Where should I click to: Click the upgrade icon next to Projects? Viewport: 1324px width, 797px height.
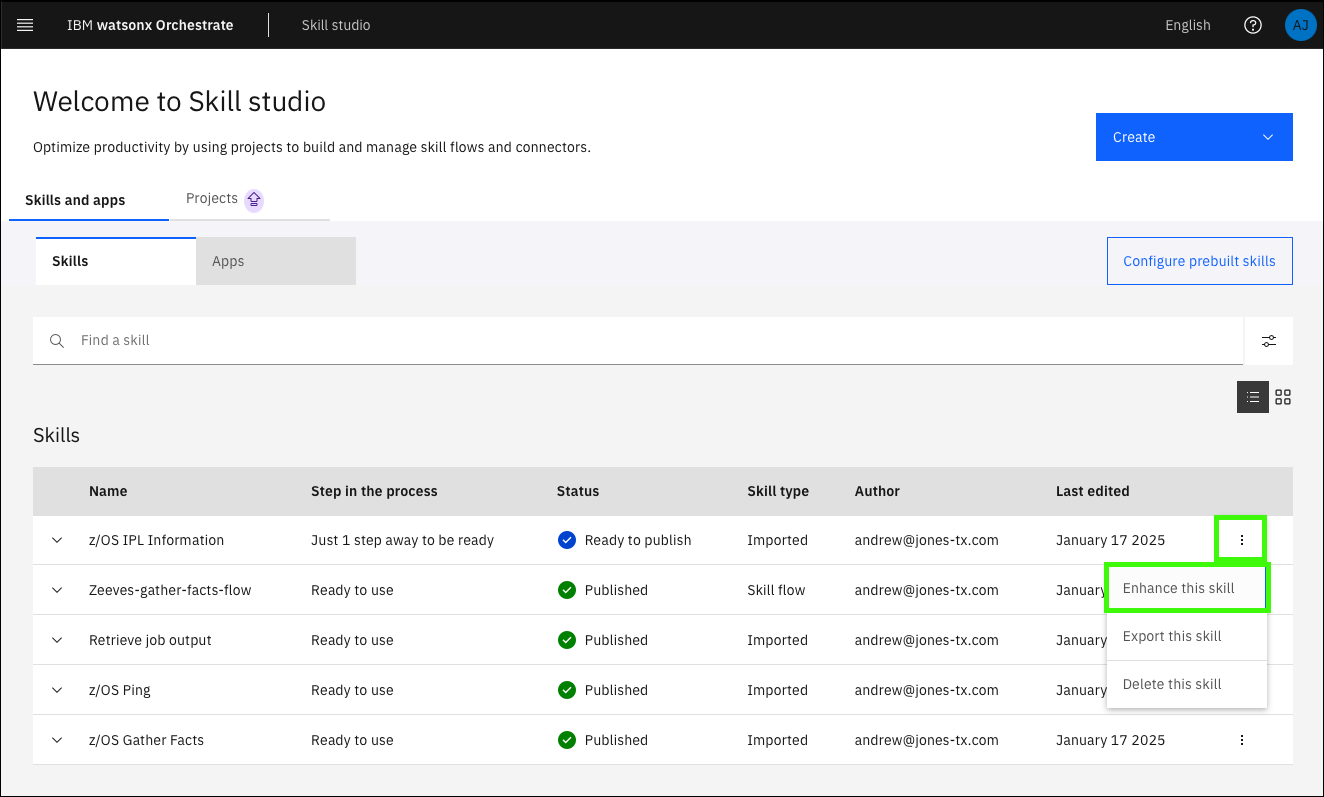pos(254,199)
